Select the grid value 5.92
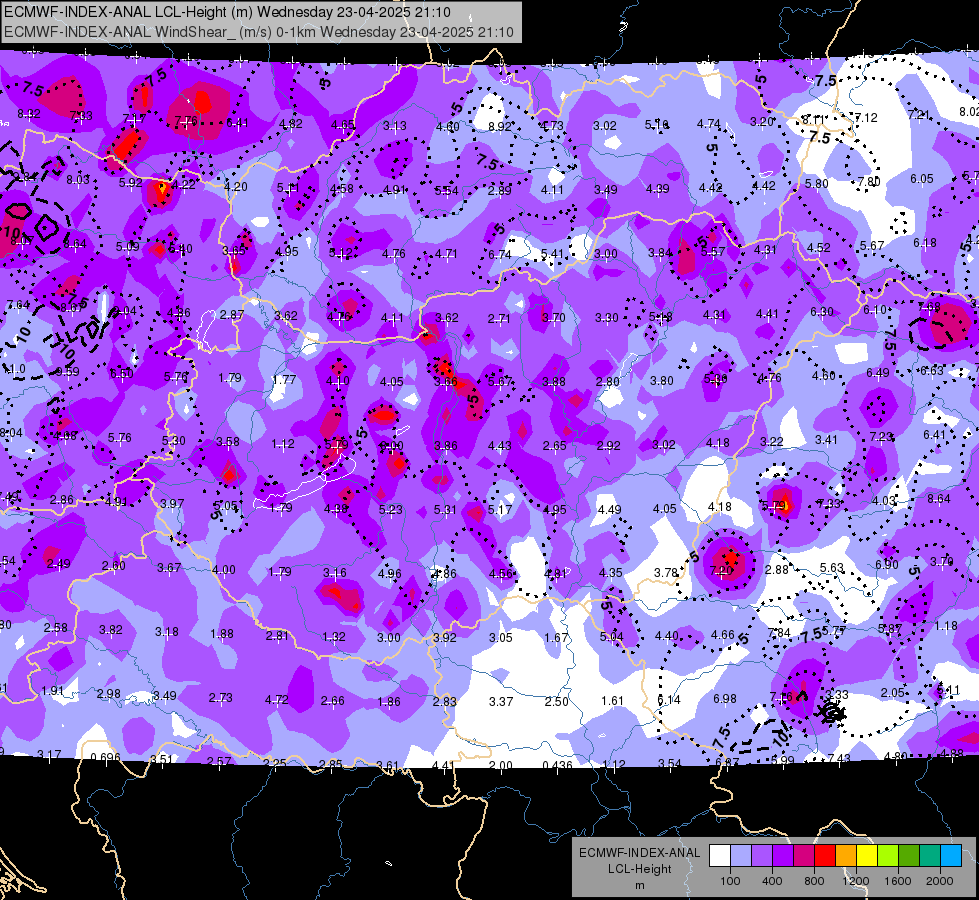The width and height of the screenshot is (979, 900). point(130,182)
